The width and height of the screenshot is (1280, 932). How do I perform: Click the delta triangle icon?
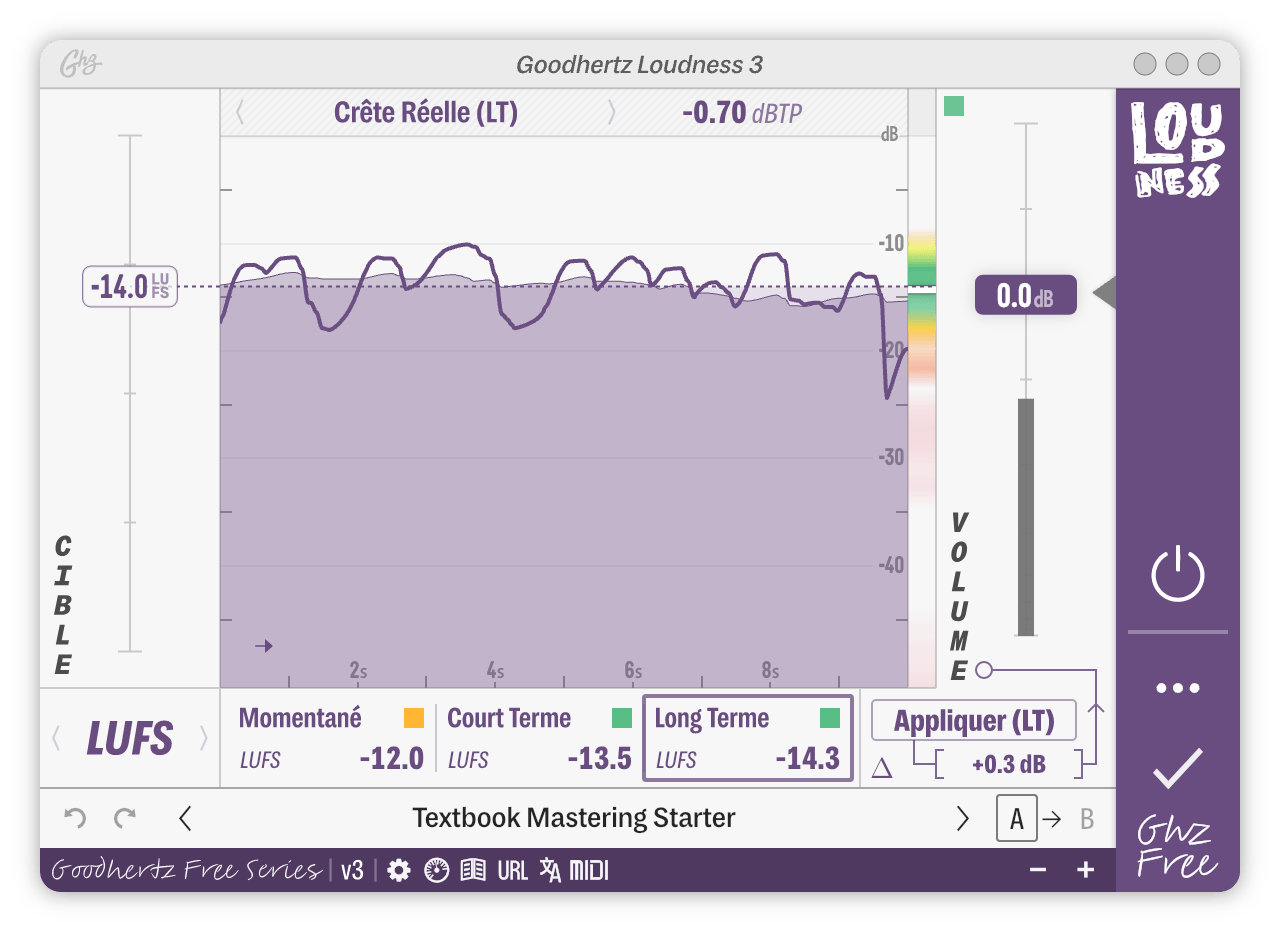[882, 768]
